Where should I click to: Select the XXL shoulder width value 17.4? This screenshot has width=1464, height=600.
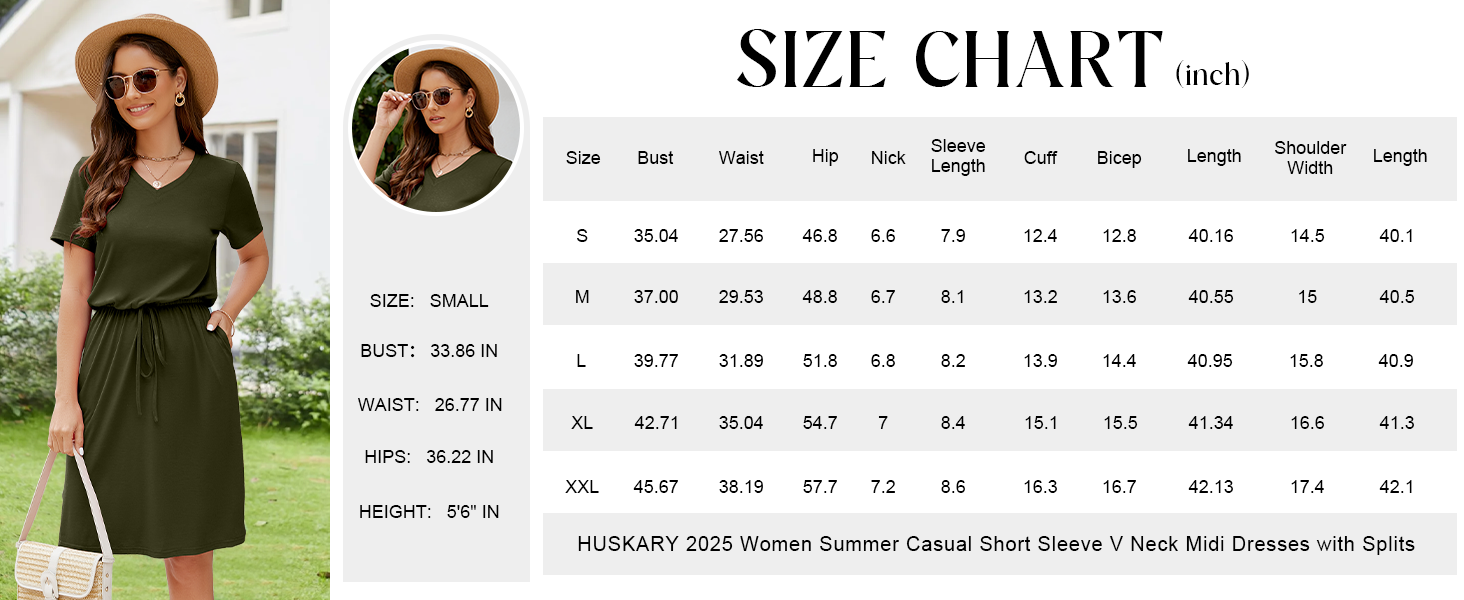tap(1307, 487)
